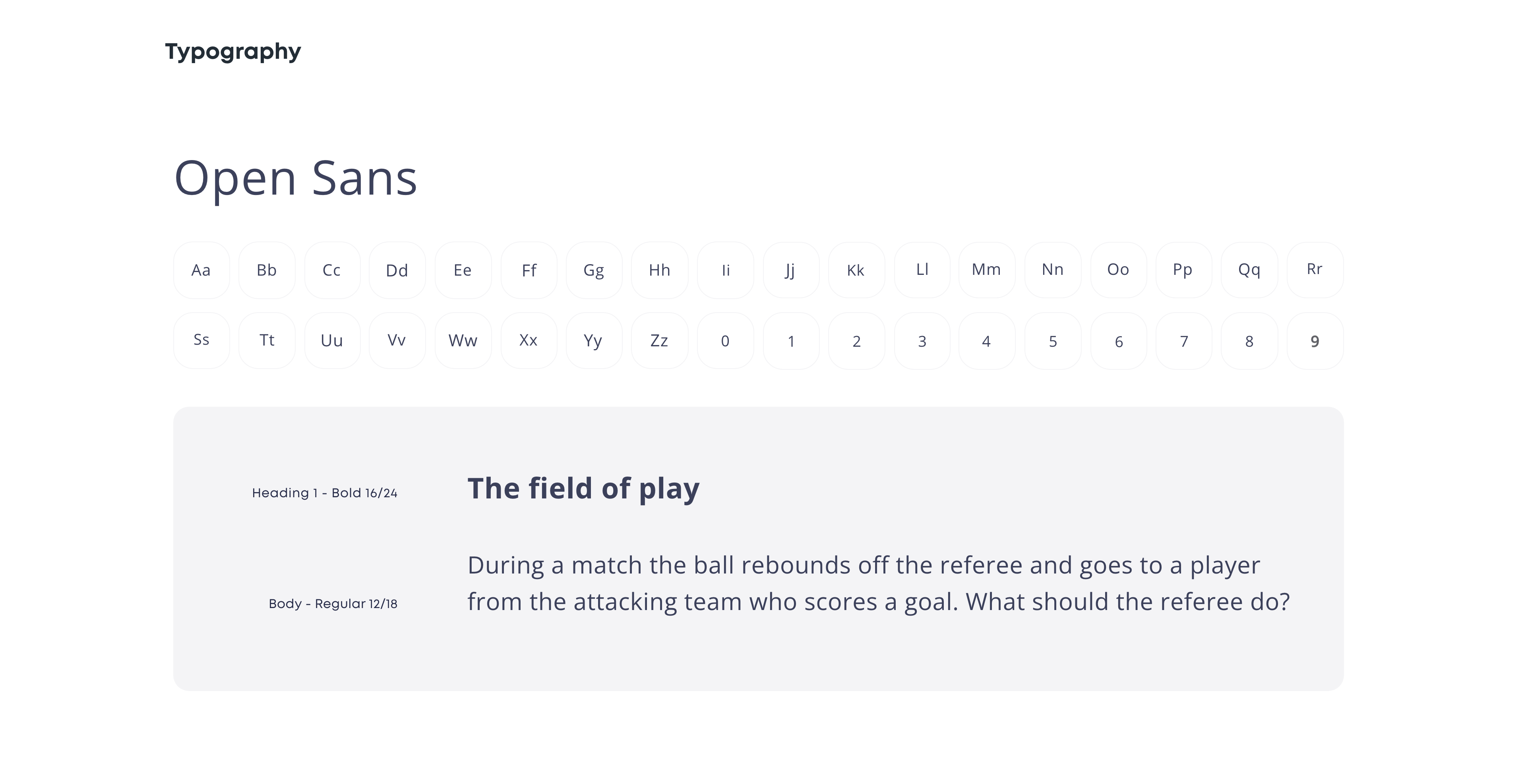Image resolution: width=1526 pixels, height=784 pixels.
Task: Select the 'Rr' glyph tile
Action: [x=1315, y=270]
